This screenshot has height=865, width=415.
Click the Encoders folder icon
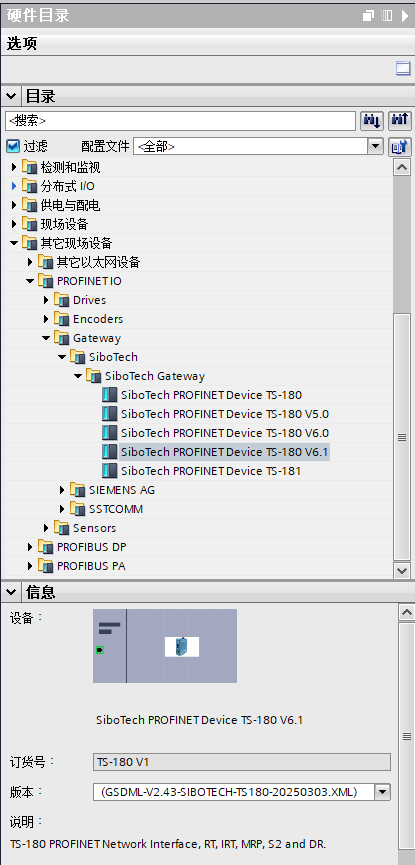pos(62,319)
